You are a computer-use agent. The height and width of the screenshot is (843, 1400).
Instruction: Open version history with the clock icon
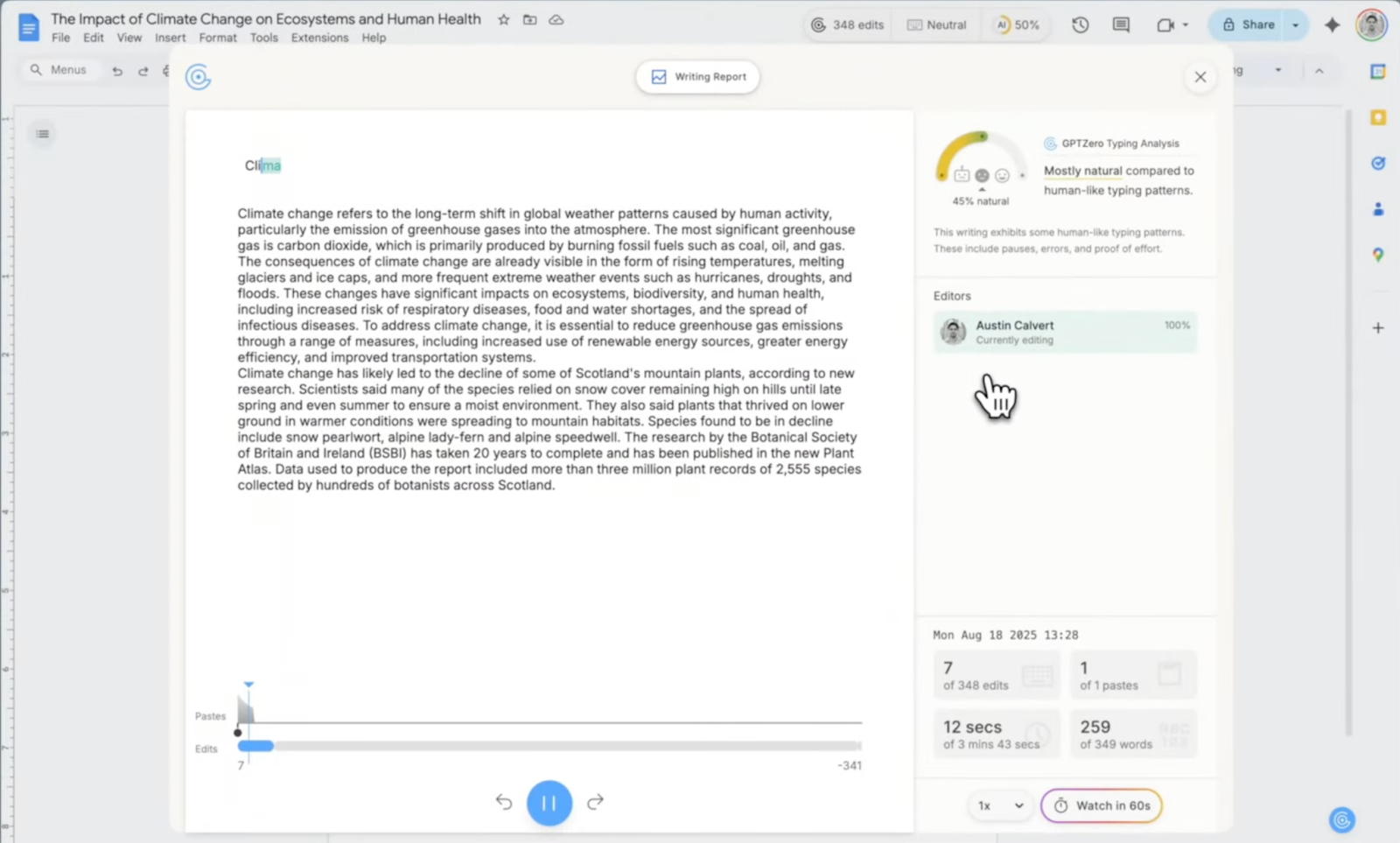(1080, 25)
